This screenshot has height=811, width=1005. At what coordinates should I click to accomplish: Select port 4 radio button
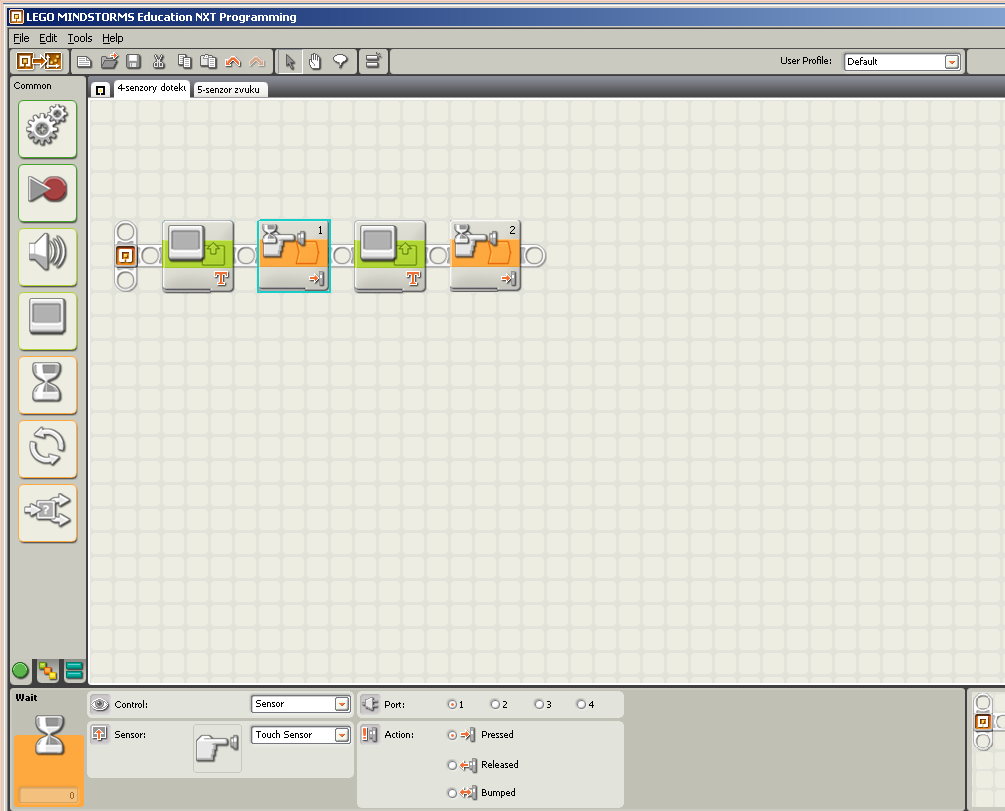pos(581,705)
